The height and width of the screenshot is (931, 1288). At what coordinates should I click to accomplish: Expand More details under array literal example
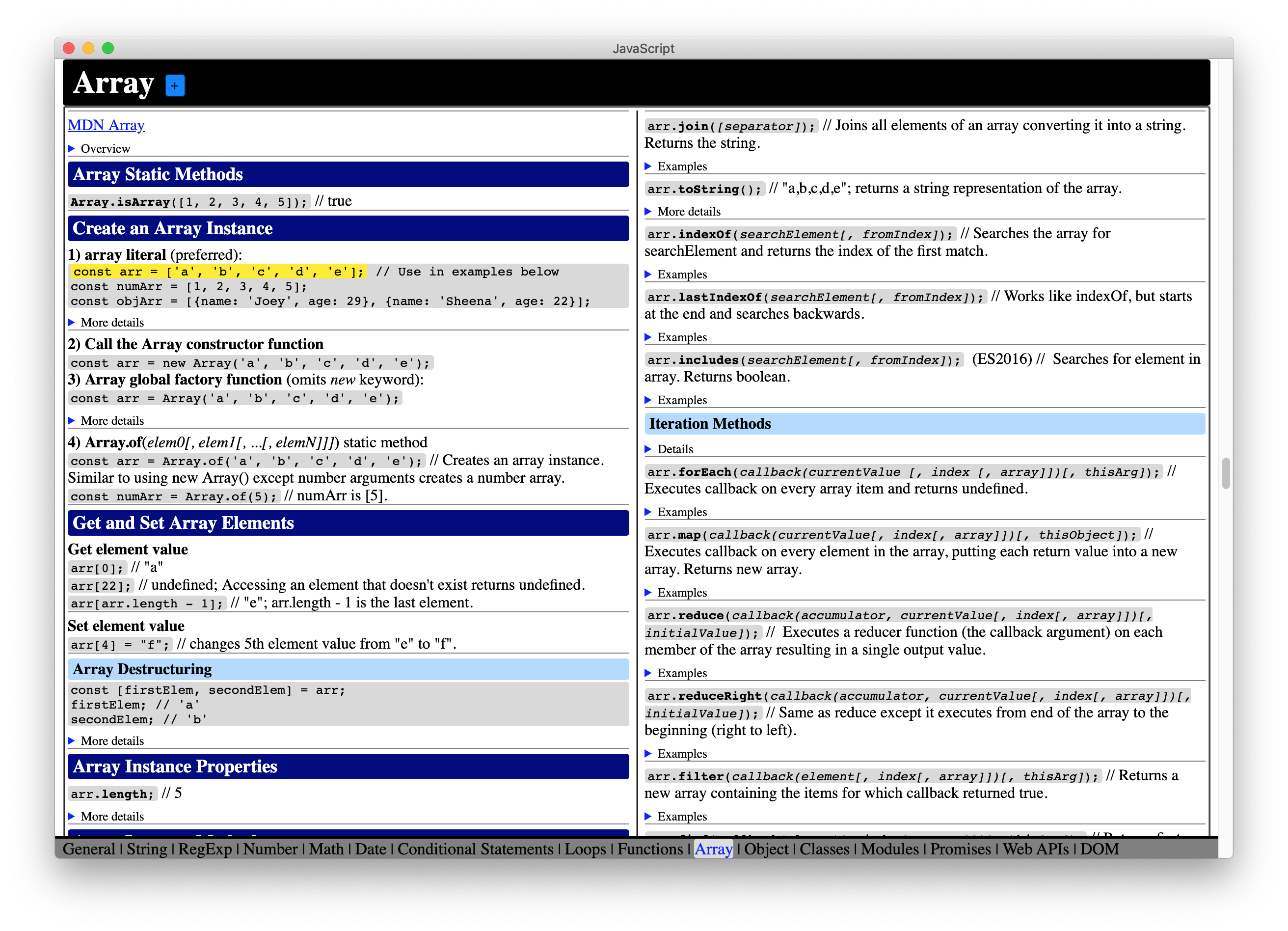click(x=72, y=322)
